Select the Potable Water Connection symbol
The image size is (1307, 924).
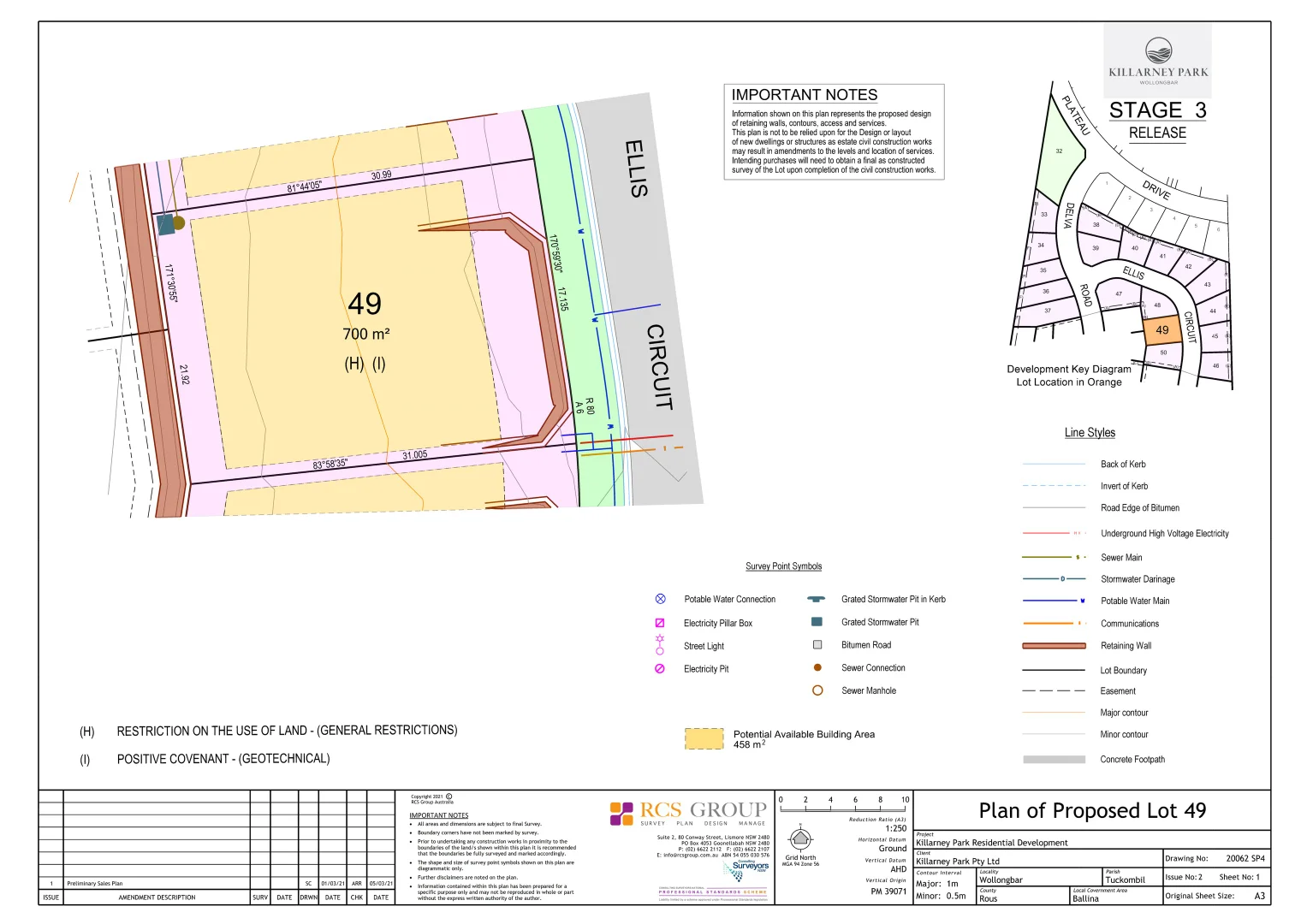coord(660,599)
